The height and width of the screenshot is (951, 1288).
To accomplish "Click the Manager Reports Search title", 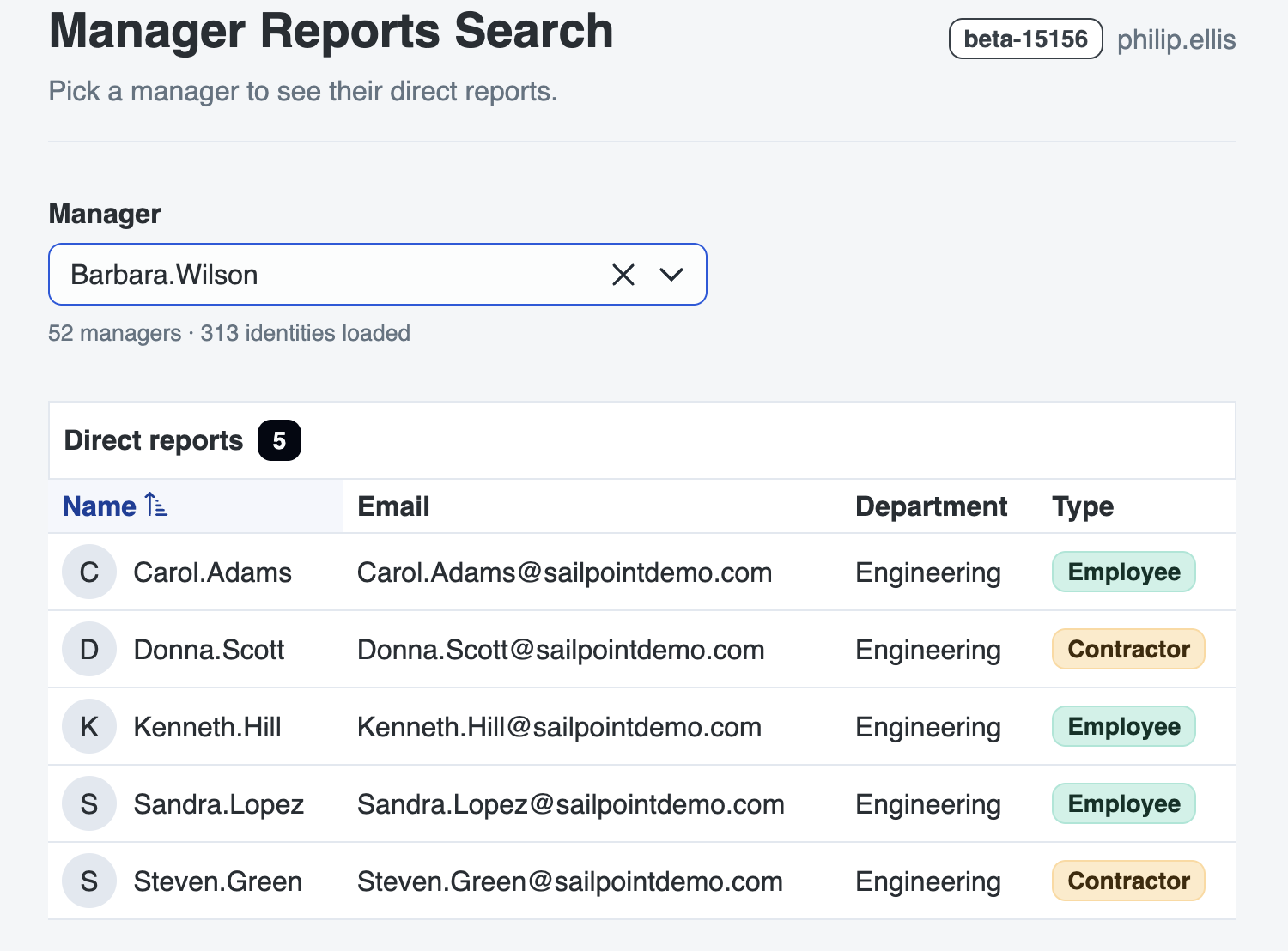I will click(x=331, y=31).
